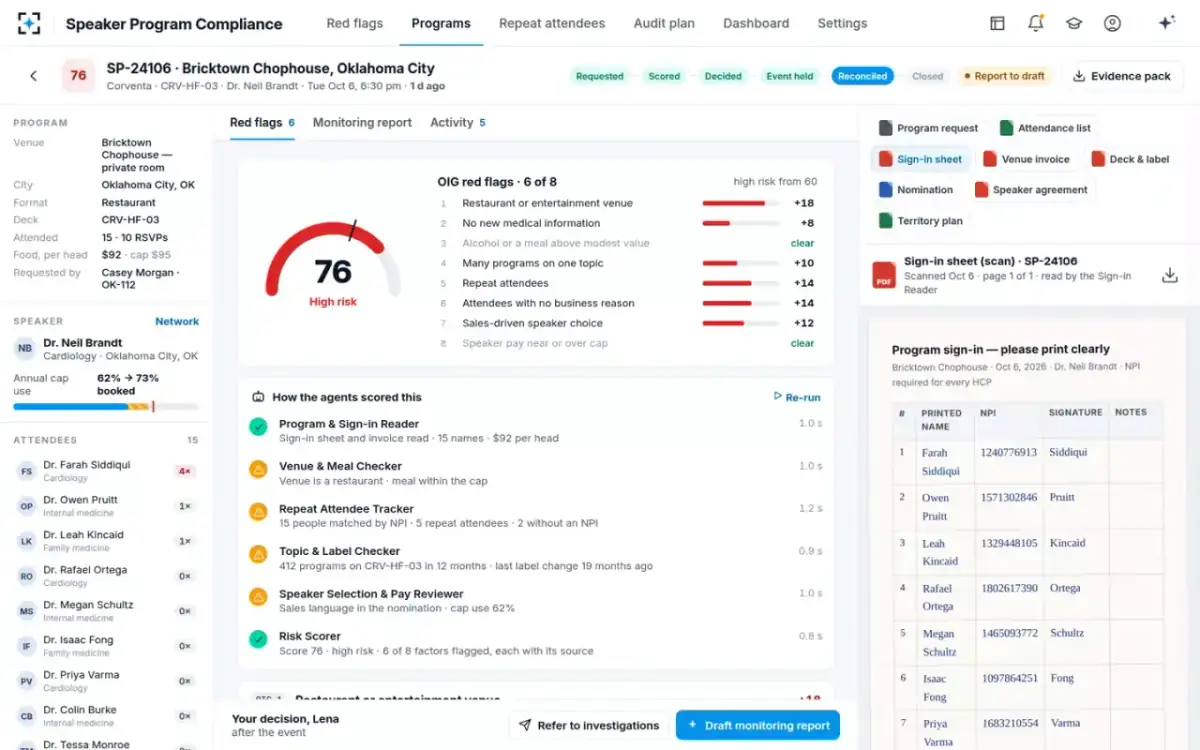
Task: Click the high risk score gauge
Action: pos(333,262)
